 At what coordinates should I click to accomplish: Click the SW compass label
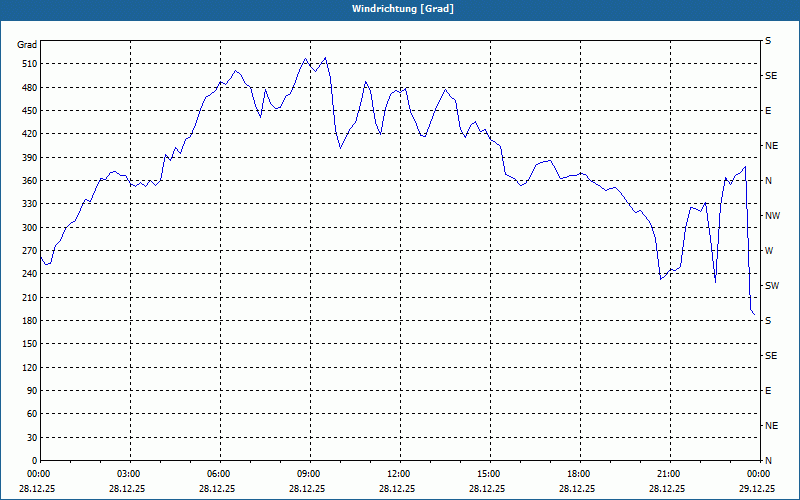772,286
